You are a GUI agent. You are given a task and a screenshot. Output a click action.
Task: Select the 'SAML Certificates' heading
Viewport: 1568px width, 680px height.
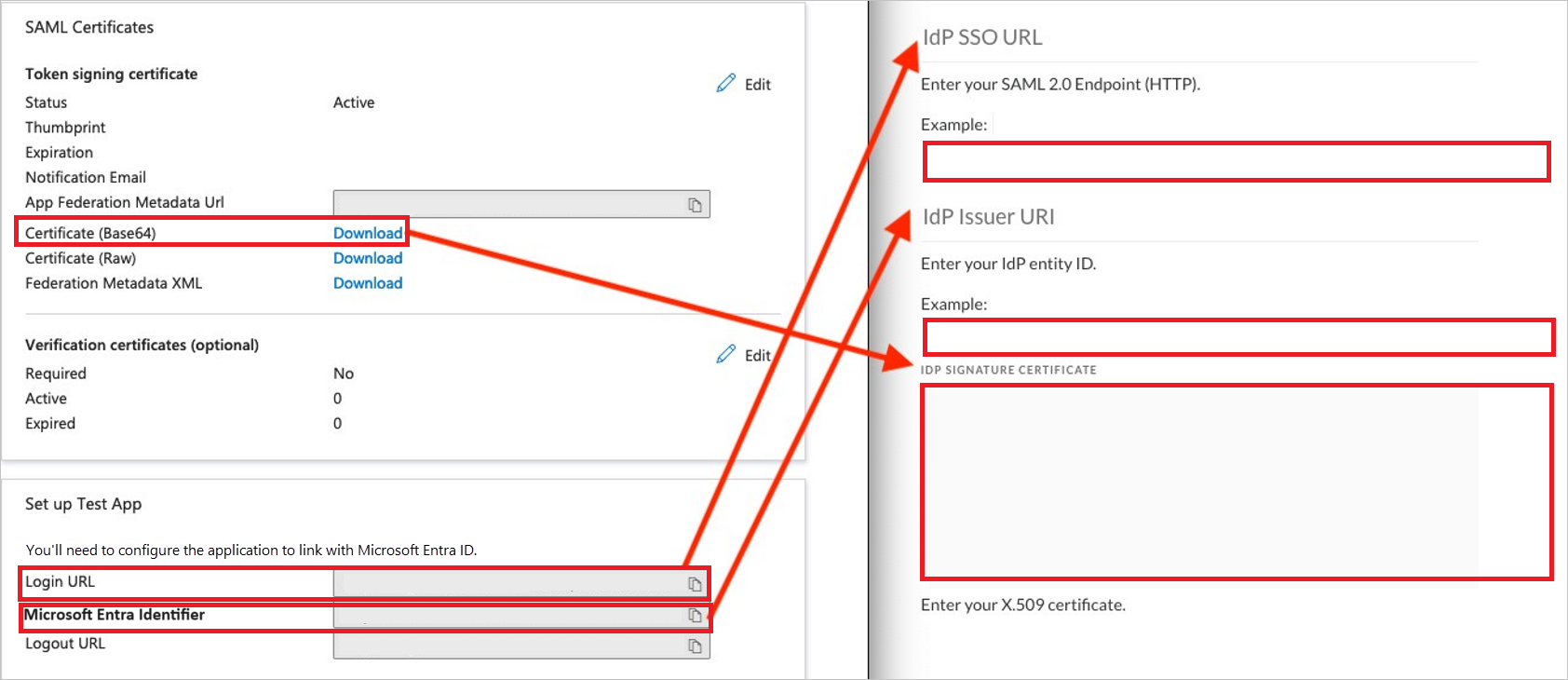click(89, 27)
